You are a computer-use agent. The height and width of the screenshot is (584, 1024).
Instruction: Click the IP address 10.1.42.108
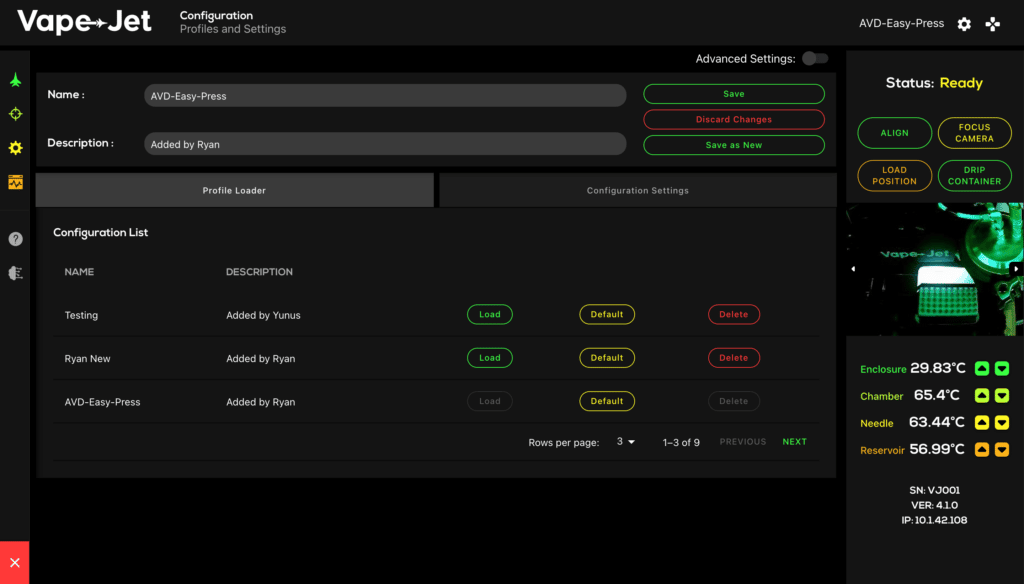coord(935,521)
